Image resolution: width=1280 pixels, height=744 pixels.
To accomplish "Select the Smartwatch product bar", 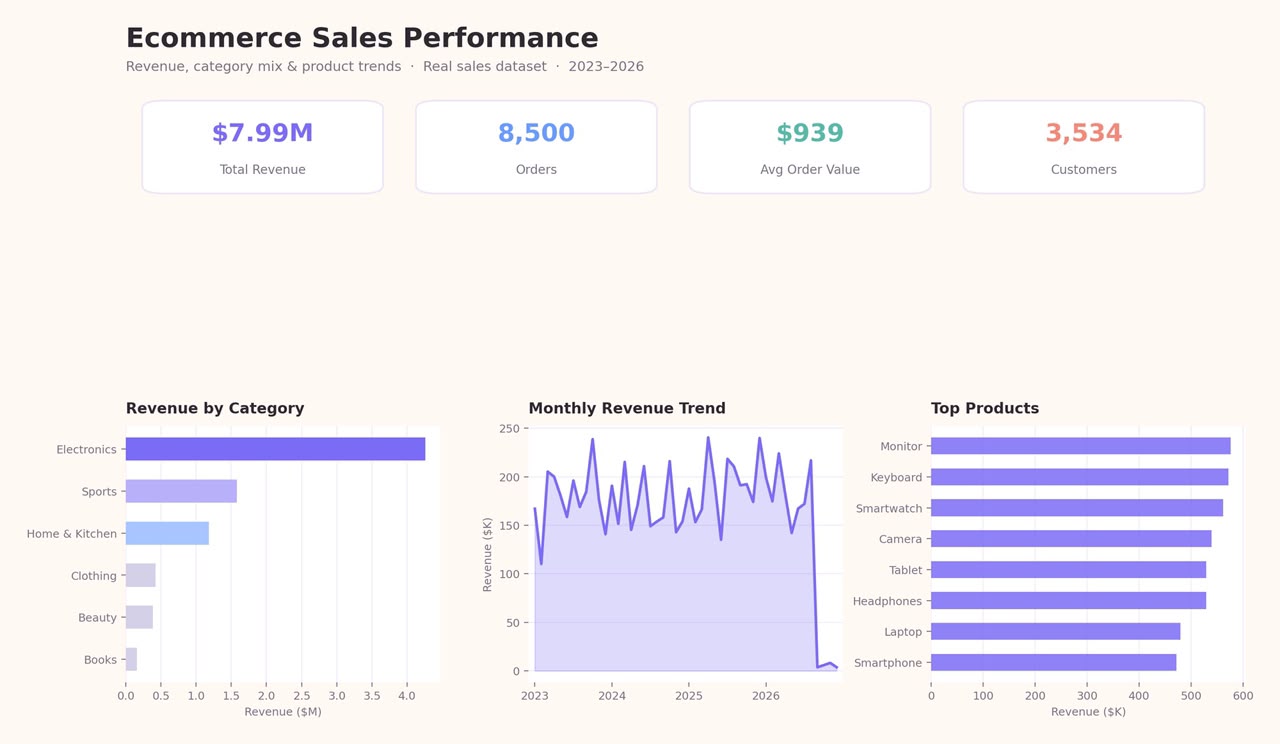I will coord(1077,508).
